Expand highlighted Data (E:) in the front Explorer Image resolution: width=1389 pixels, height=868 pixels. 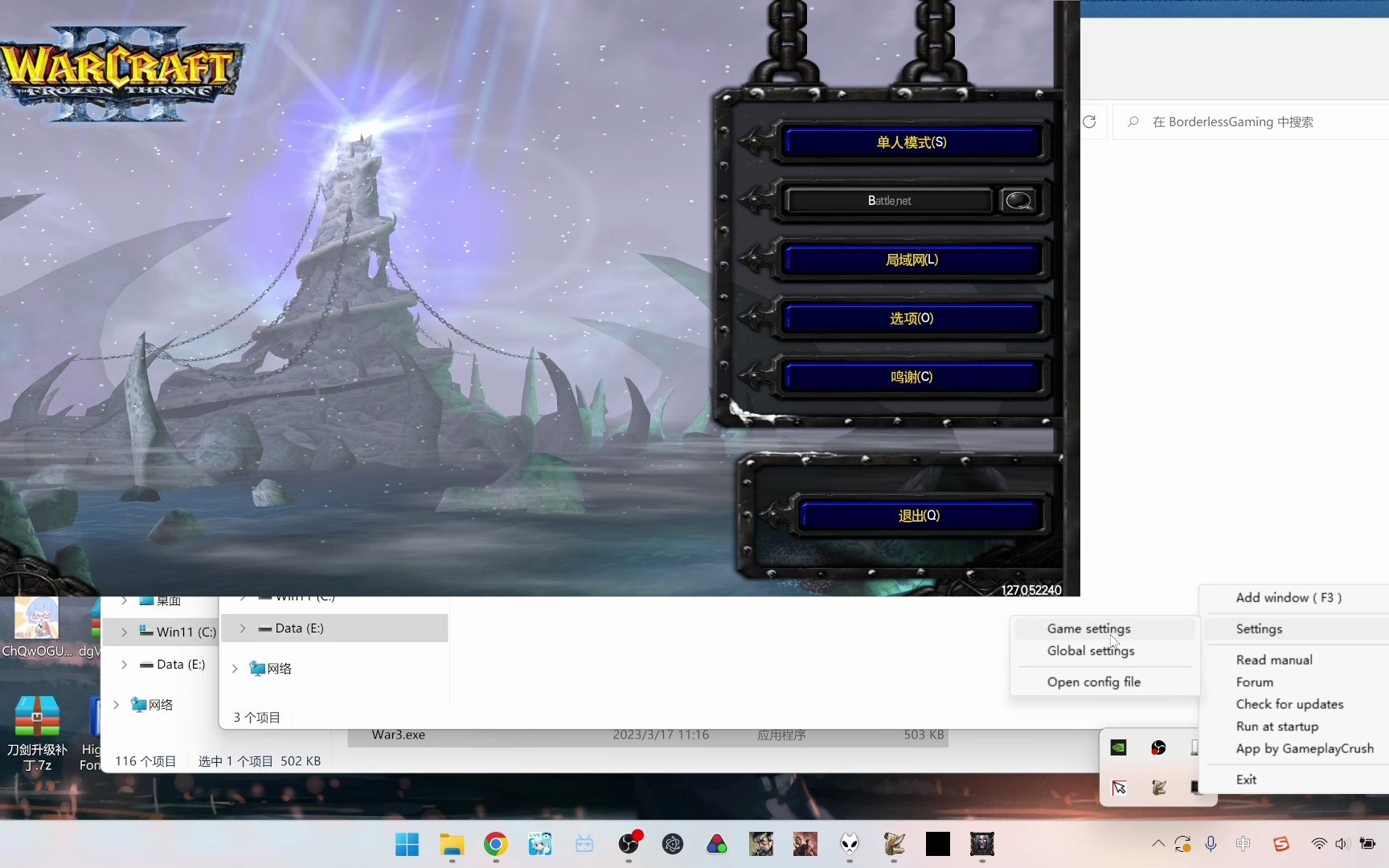point(242,628)
